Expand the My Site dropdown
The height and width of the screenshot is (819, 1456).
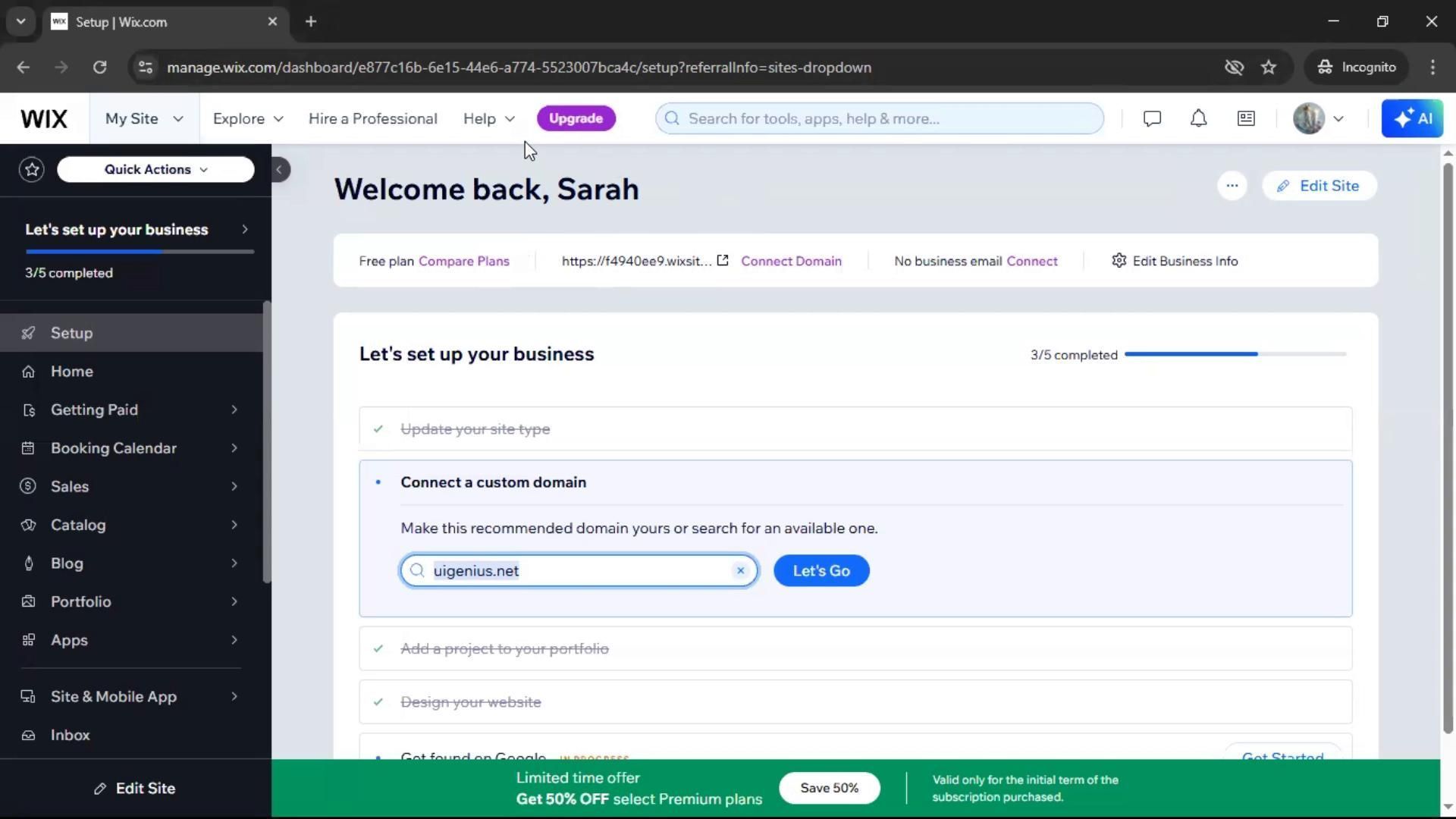coord(144,118)
